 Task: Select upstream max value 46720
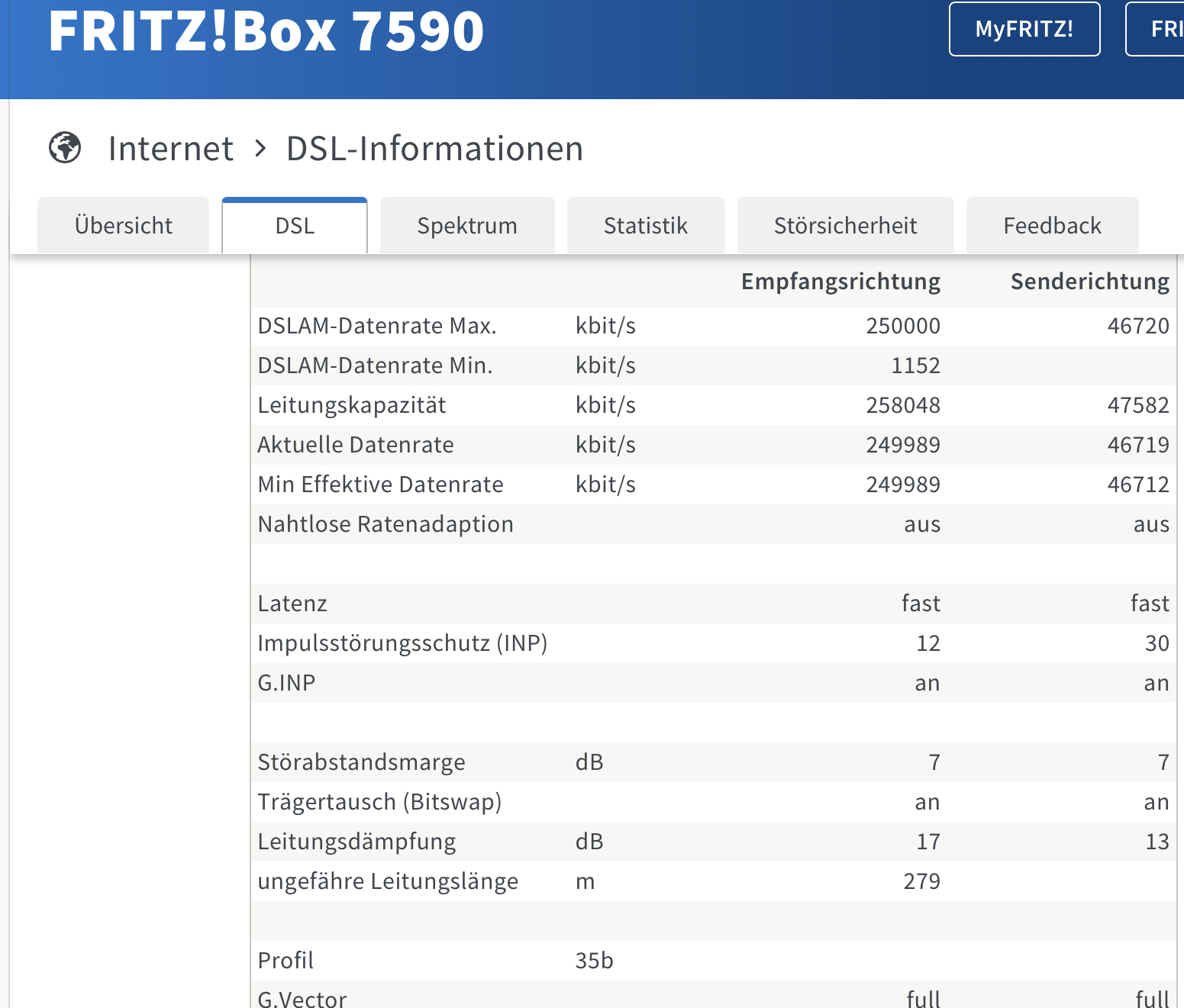(x=1138, y=326)
